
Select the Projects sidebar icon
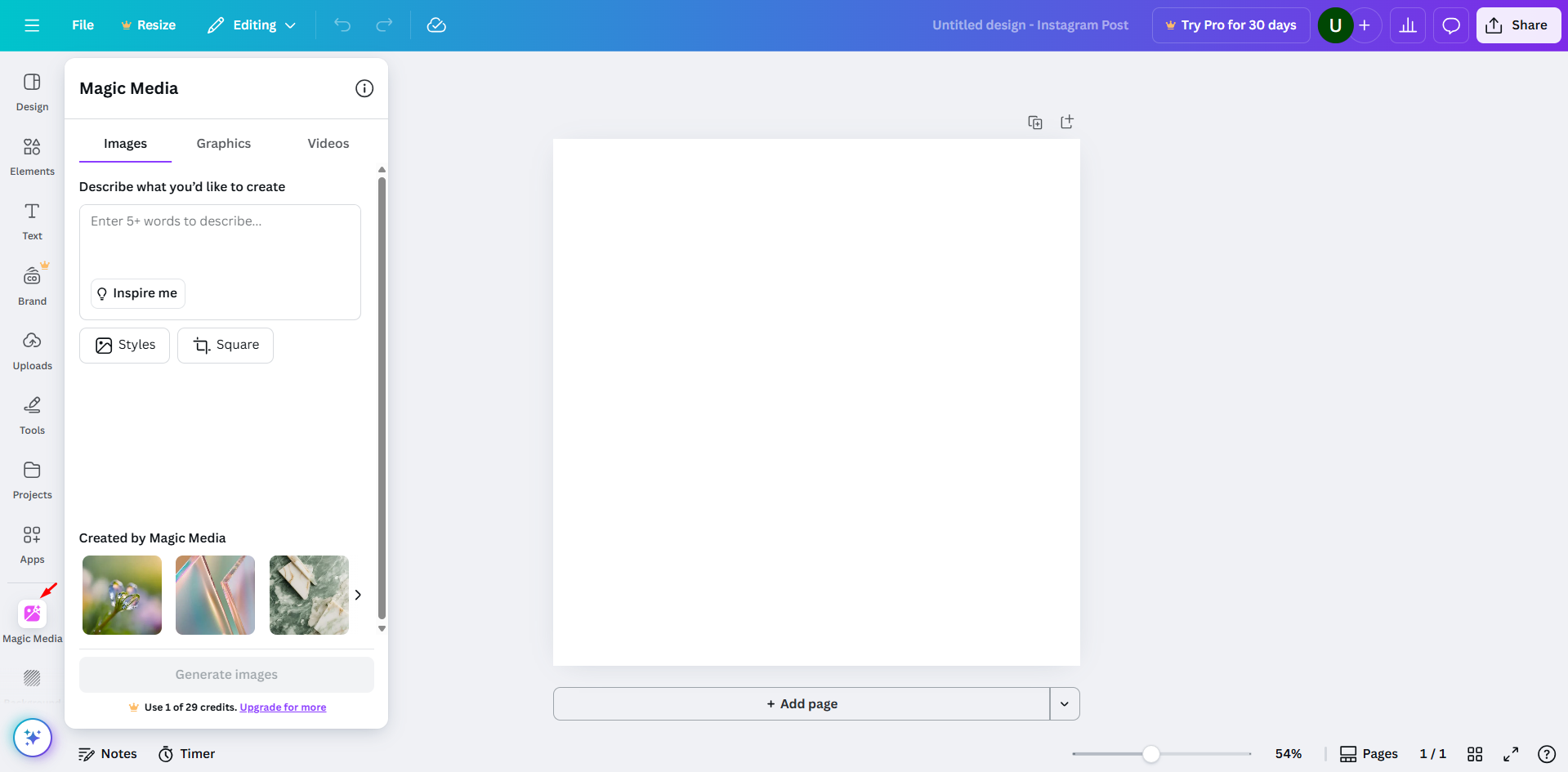(31, 478)
